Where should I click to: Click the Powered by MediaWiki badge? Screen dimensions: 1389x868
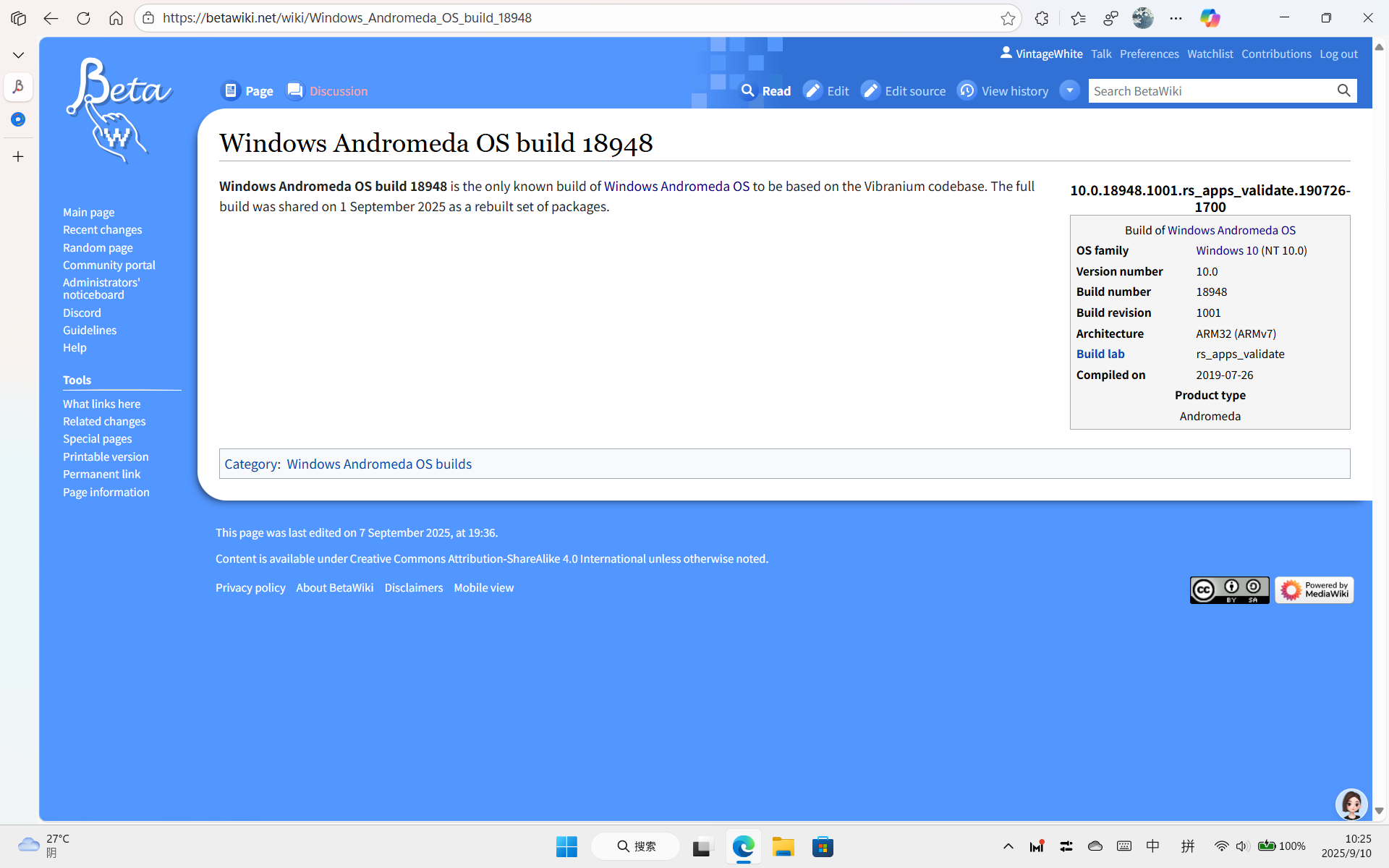coord(1314,590)
